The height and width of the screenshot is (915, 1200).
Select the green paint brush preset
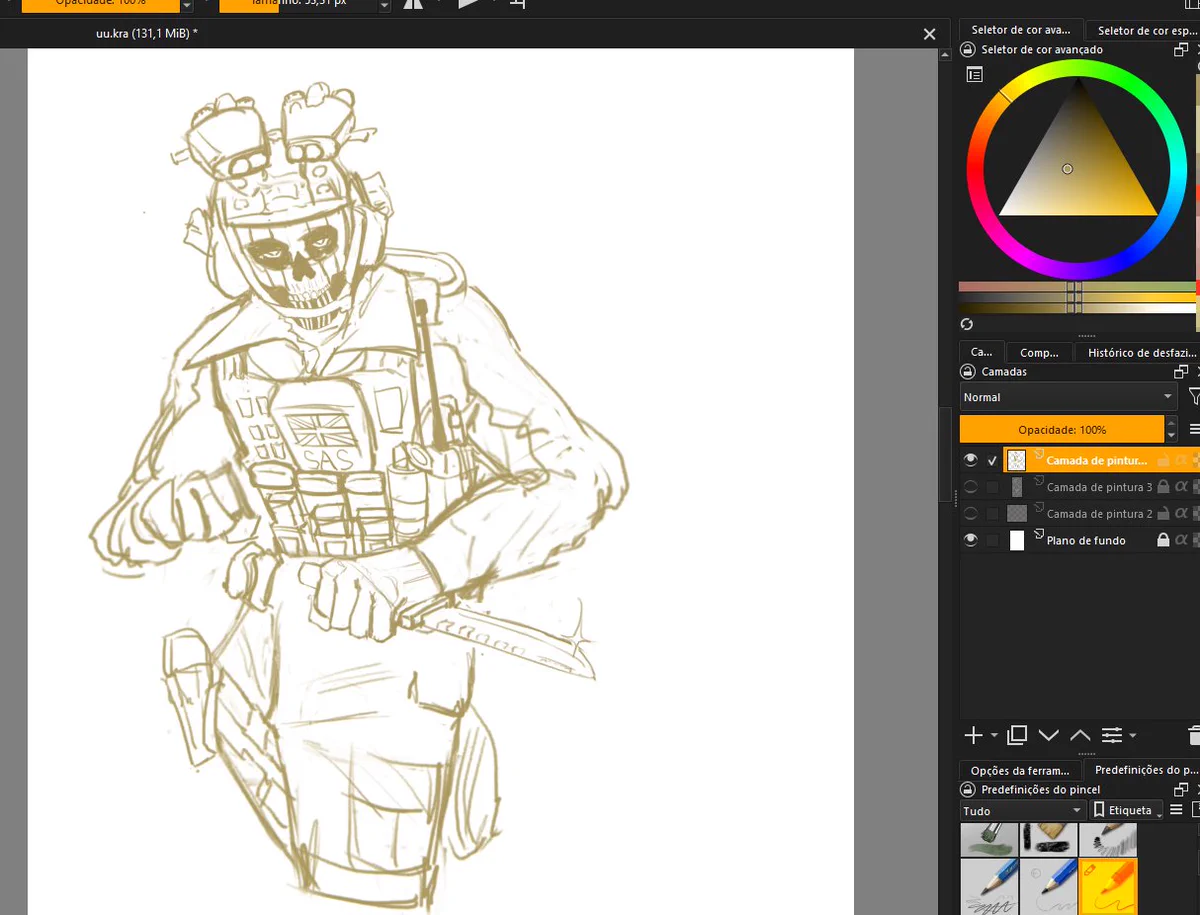tap(989, 840)
